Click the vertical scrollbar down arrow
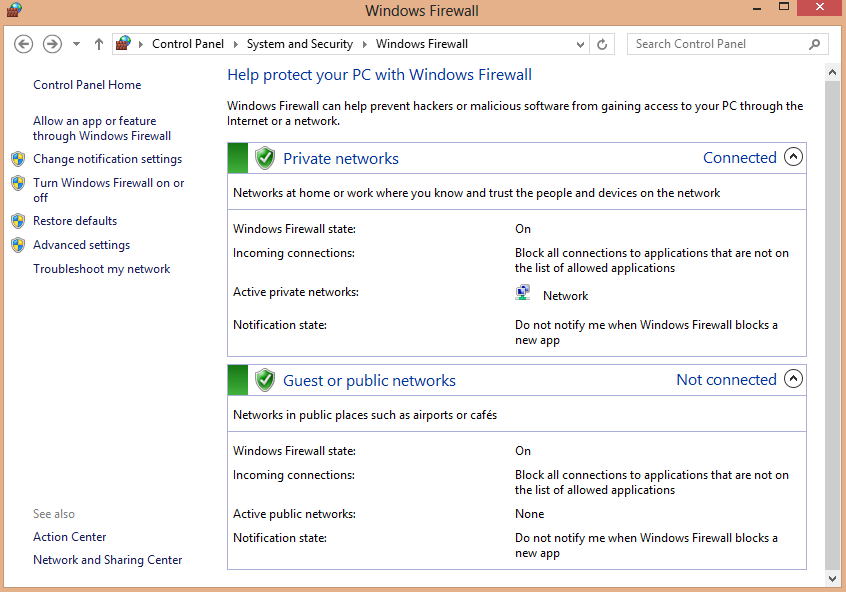Image resolution: width=846 pixels, height=592 pixels. point(831,579)
